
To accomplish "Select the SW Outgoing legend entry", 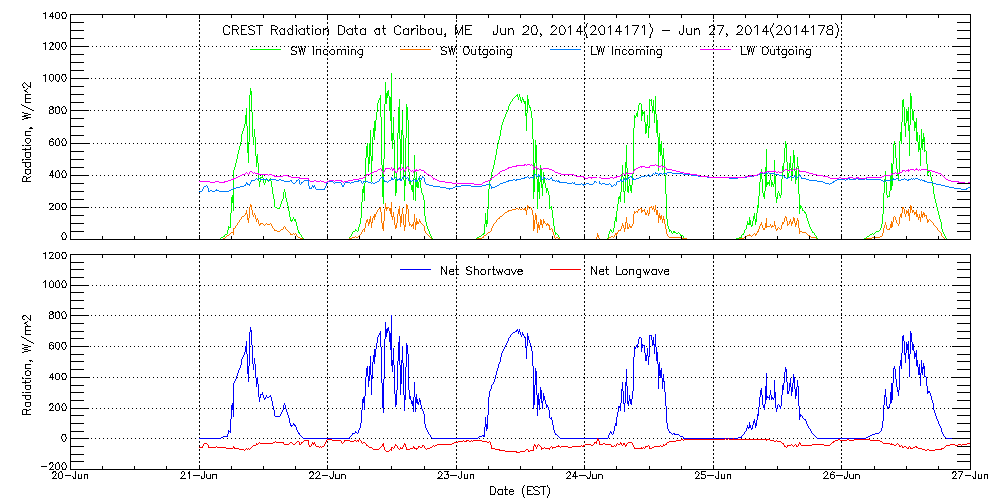I will tap(476, 51).
